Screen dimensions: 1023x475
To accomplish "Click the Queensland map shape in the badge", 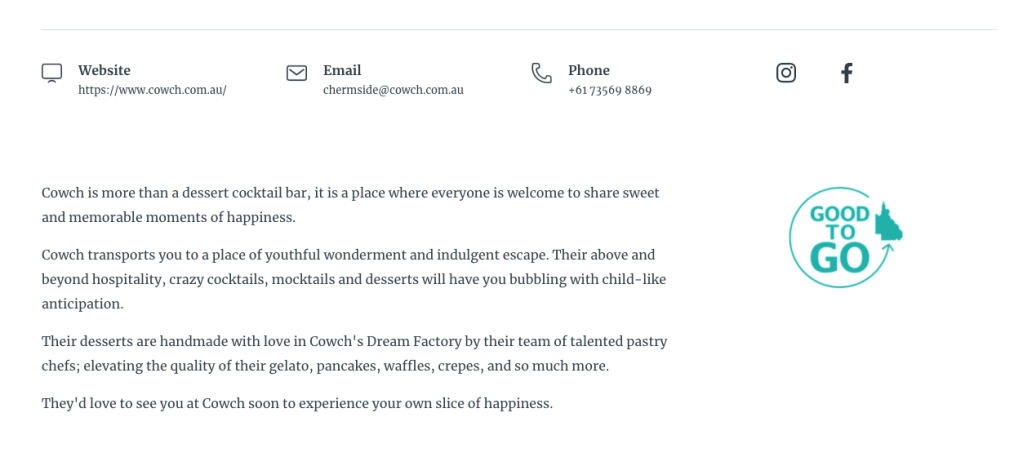I will (x=888, y=223).
